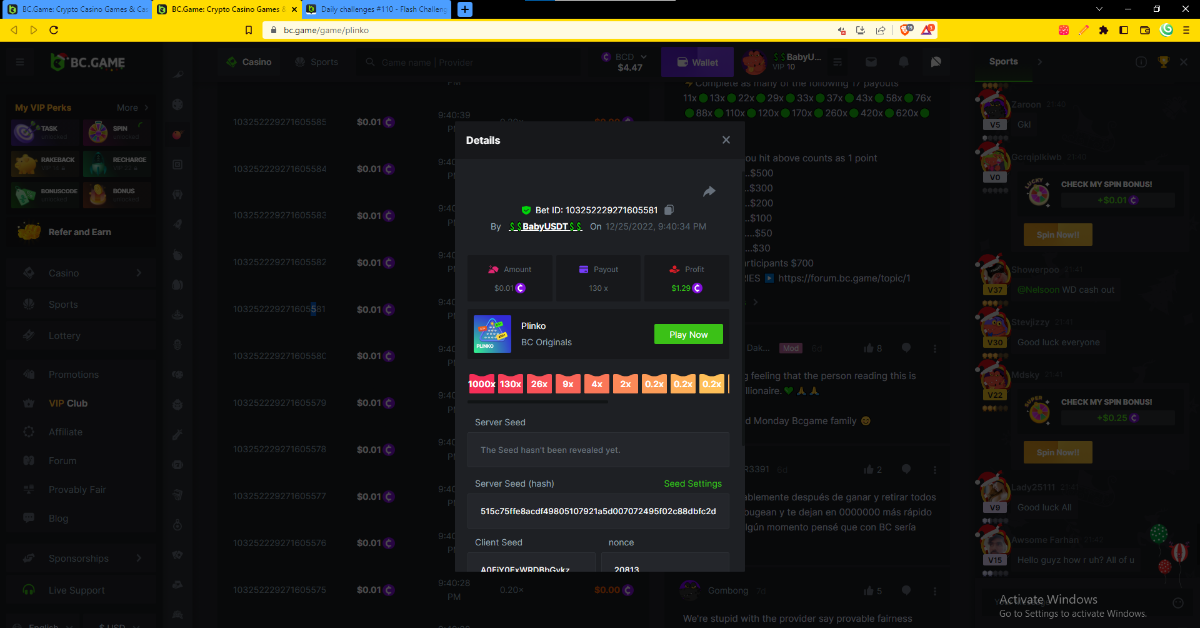Switch to the first BC.Game browser tab
Image resolution: width=1200 pixels, height=628 pixels.
coord(78,9)
